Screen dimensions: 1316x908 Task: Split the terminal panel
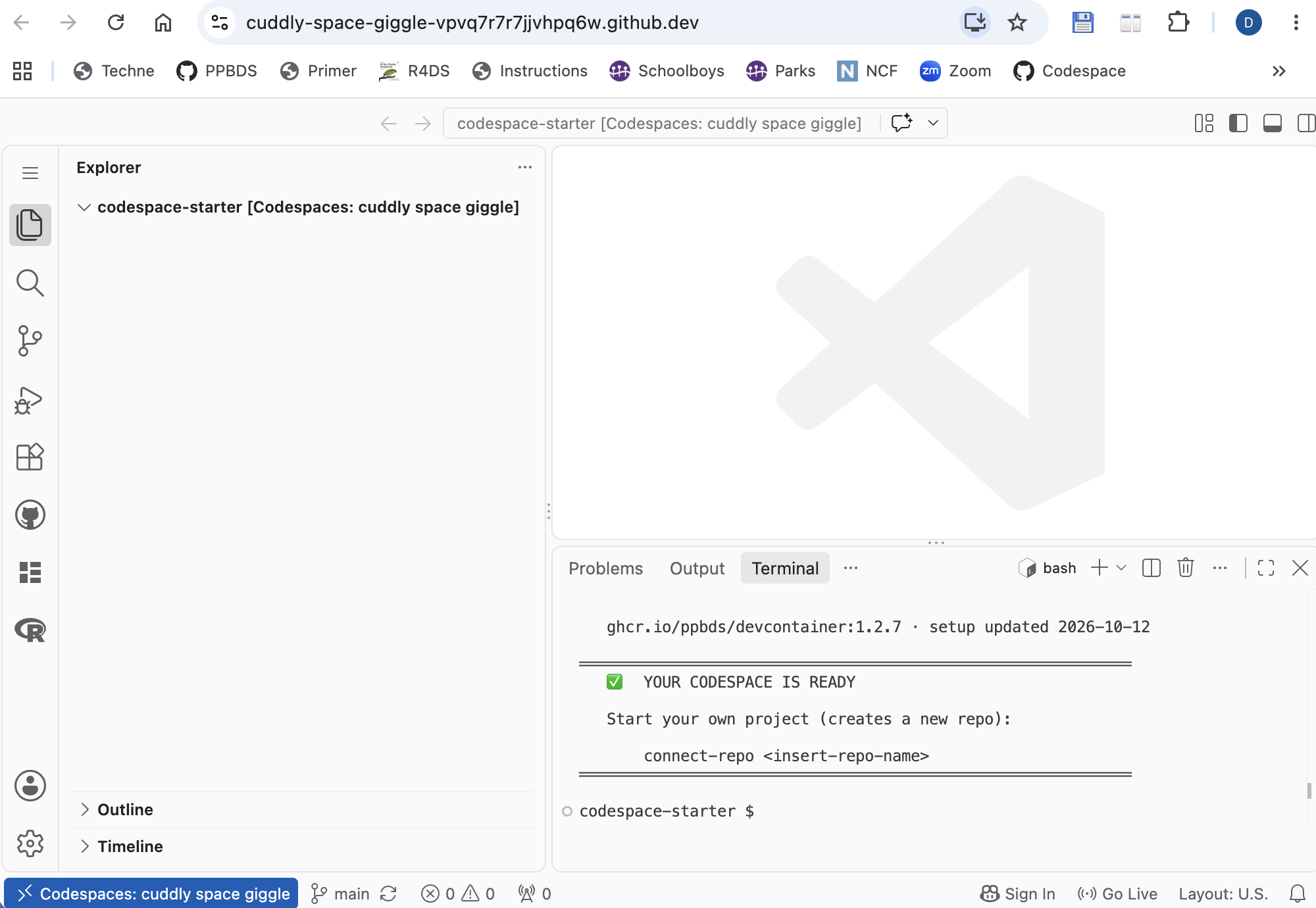click(x=1151, y=568)
